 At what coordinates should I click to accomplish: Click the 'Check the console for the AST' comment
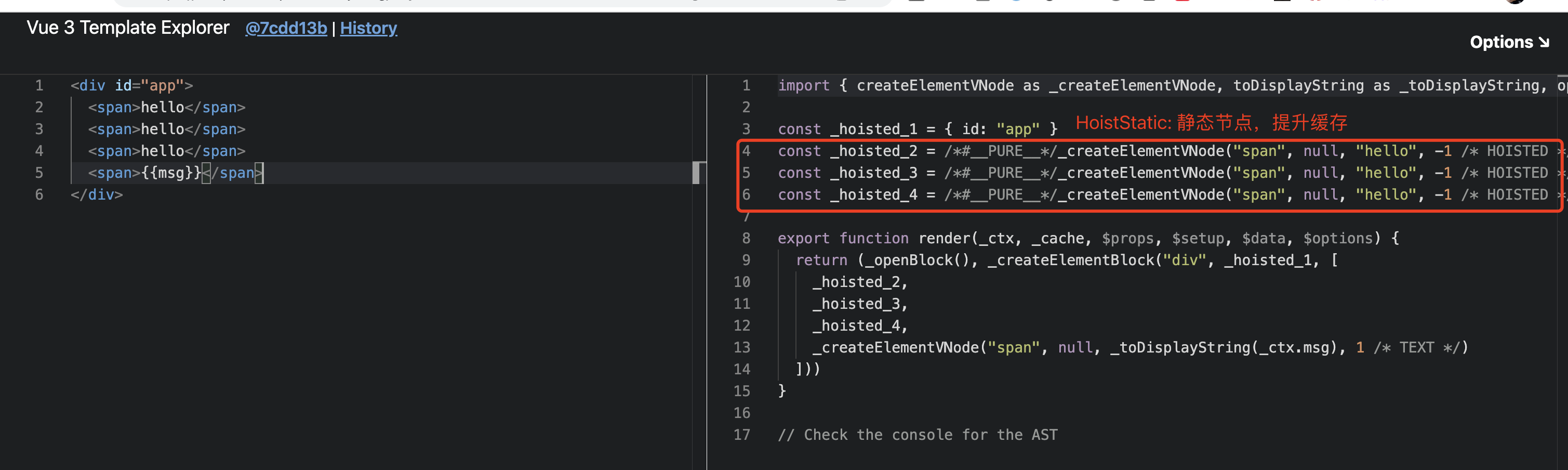(918, 435)
